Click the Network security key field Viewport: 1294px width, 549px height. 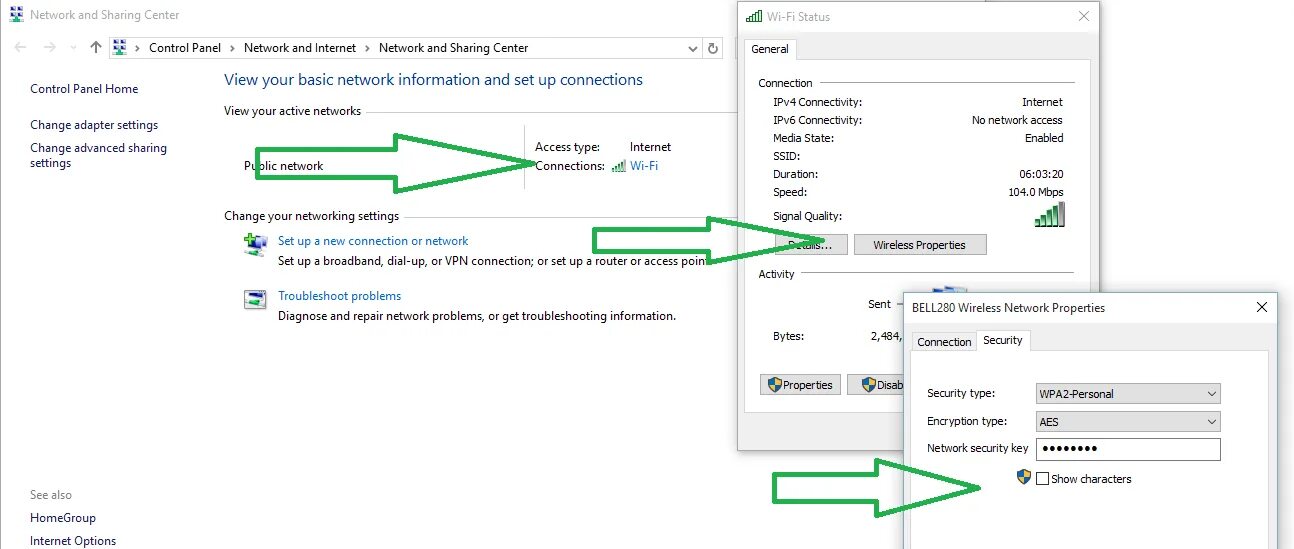[x=1128, y=449]
